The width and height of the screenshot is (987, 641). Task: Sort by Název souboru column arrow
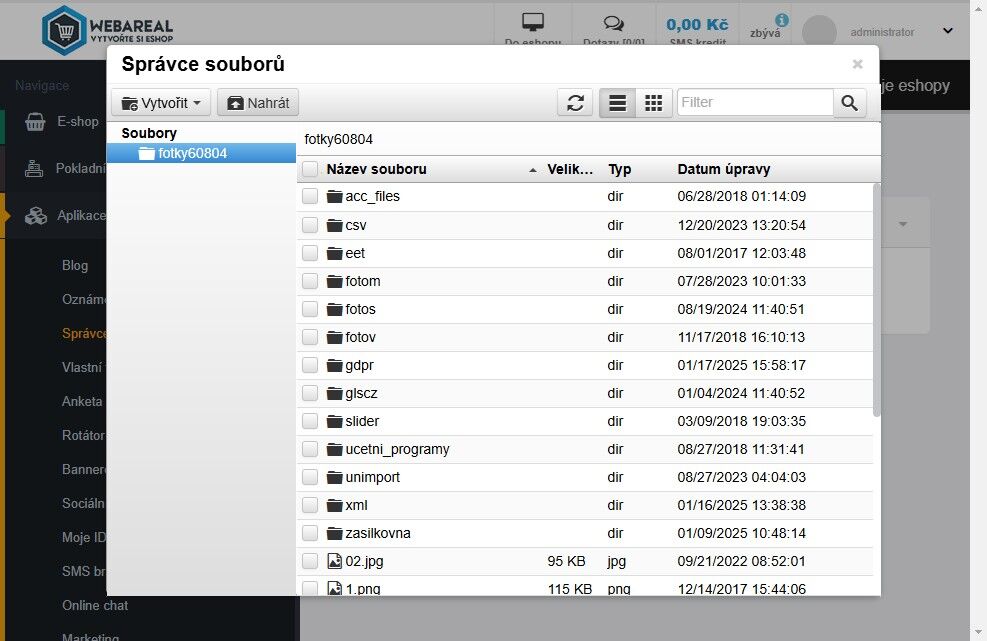click(533, 170)
